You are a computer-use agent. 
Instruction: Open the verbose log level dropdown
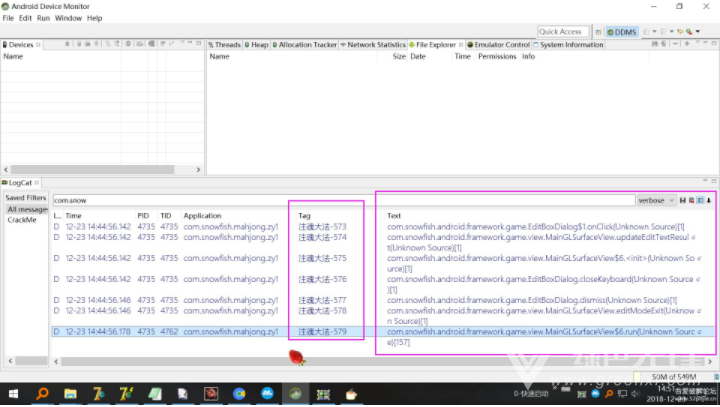[656, 200]
